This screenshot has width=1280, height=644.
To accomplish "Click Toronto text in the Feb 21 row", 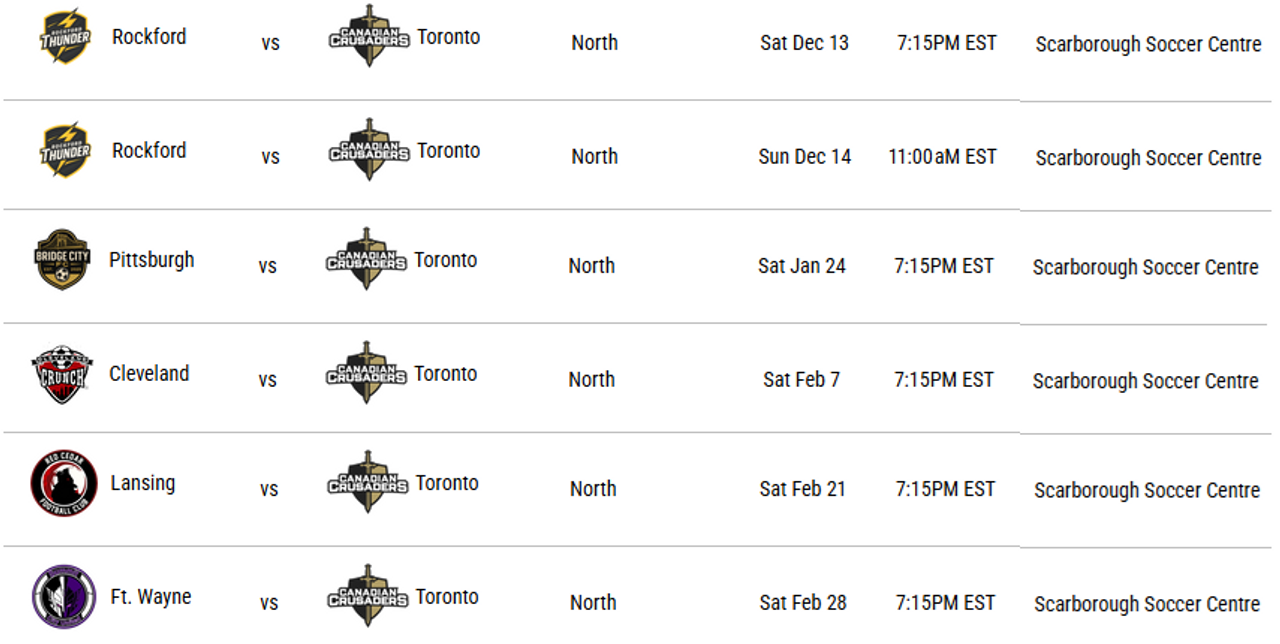I will click(x=447, y=483).
